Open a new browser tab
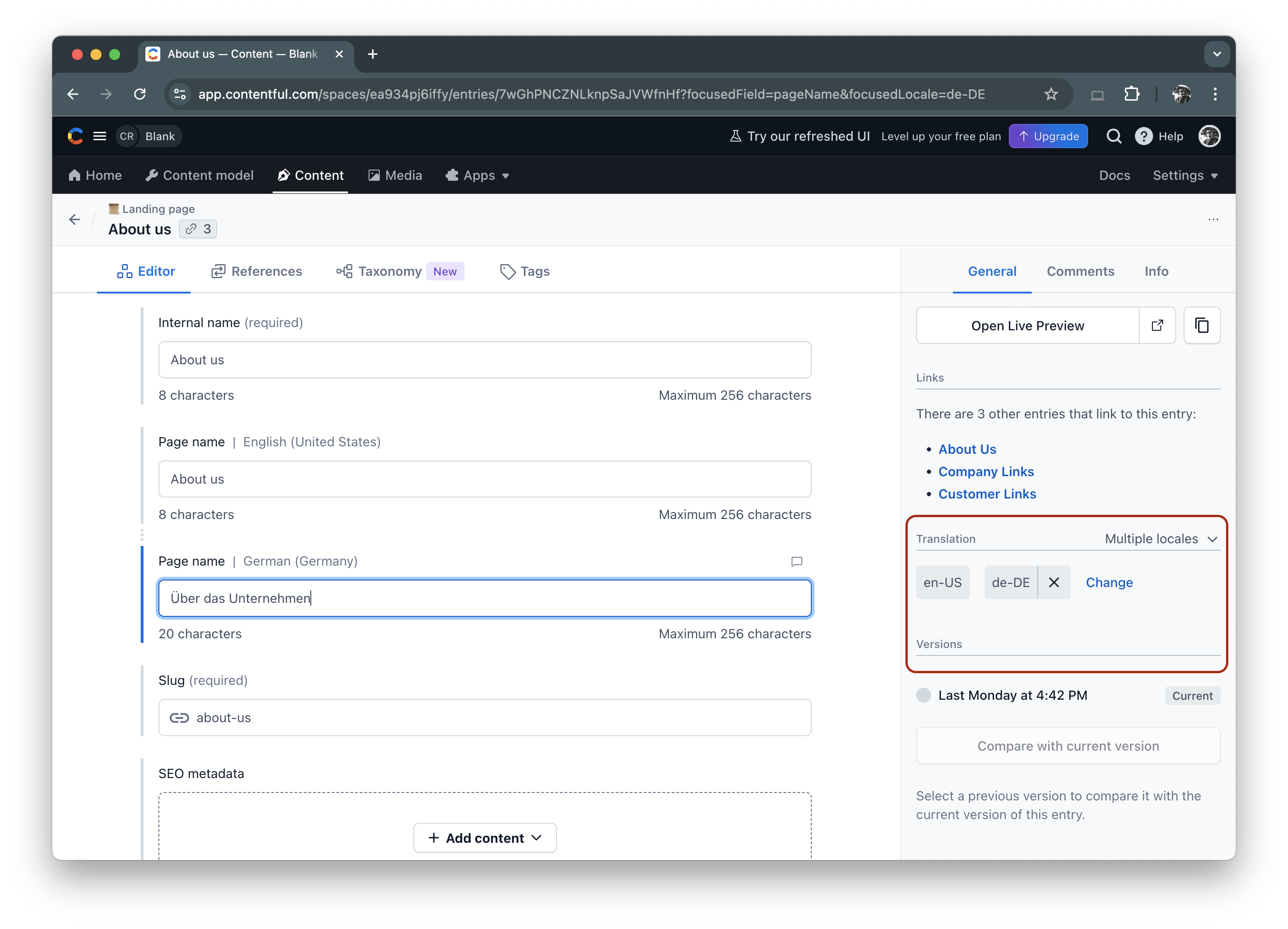The height and width of the screenshot is (929, 1288). [x=372, y=54]
